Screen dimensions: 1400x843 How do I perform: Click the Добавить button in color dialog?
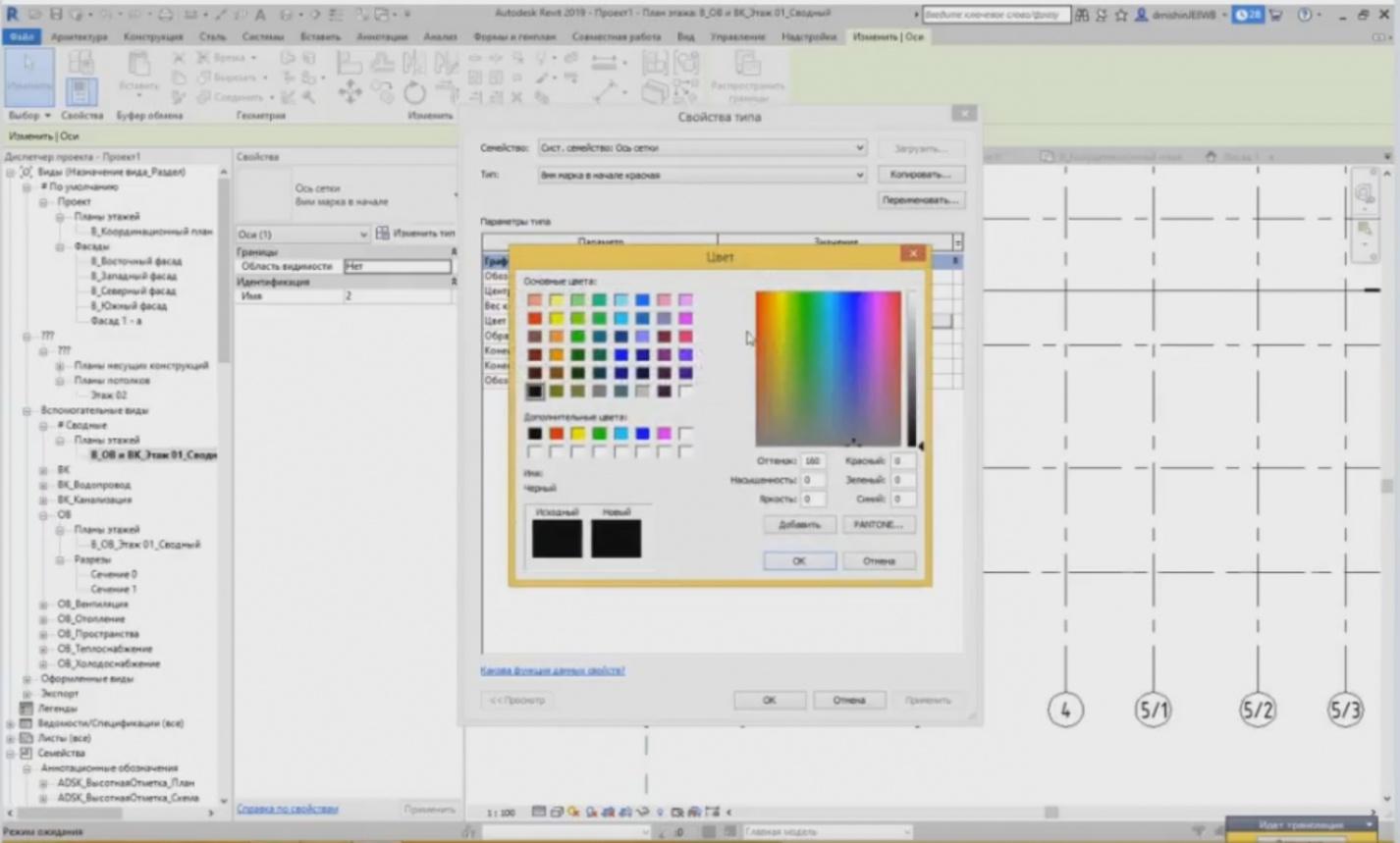tap(798, 525)
